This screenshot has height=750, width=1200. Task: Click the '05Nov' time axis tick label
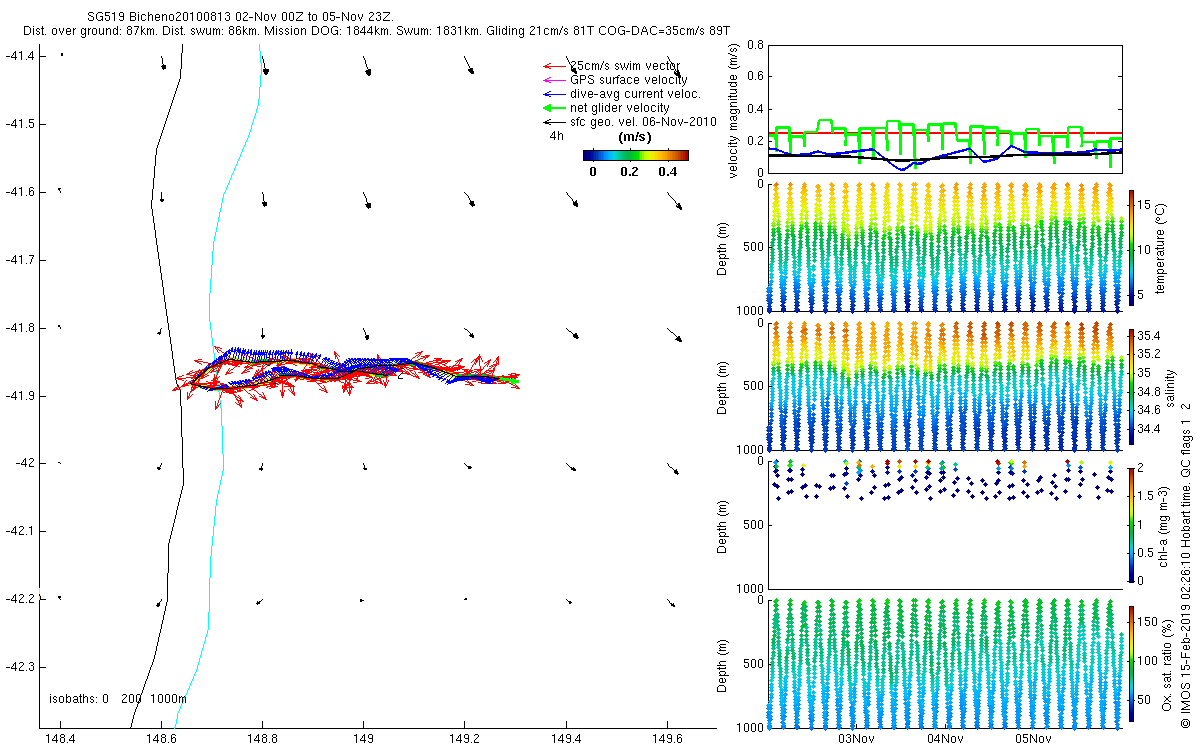(1033, 739)
